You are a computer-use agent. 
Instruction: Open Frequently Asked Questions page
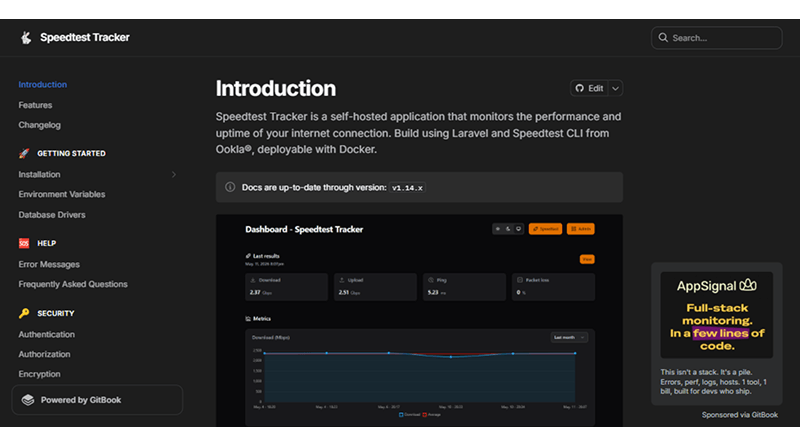[73, 284]
